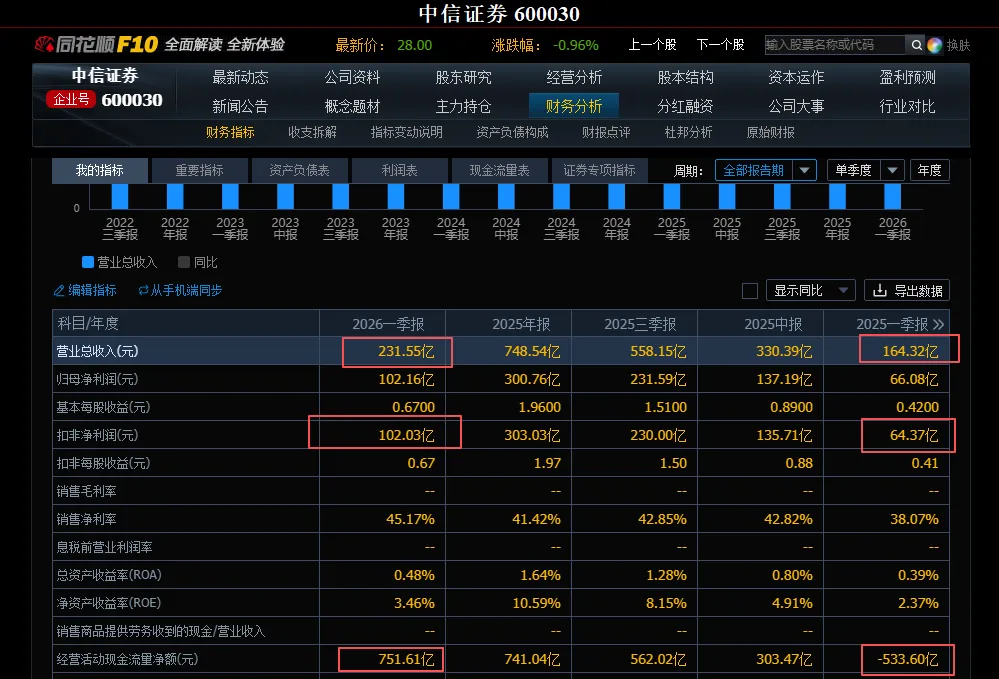Open 股本结构 section
999x679 pixels.
[686, 78]
